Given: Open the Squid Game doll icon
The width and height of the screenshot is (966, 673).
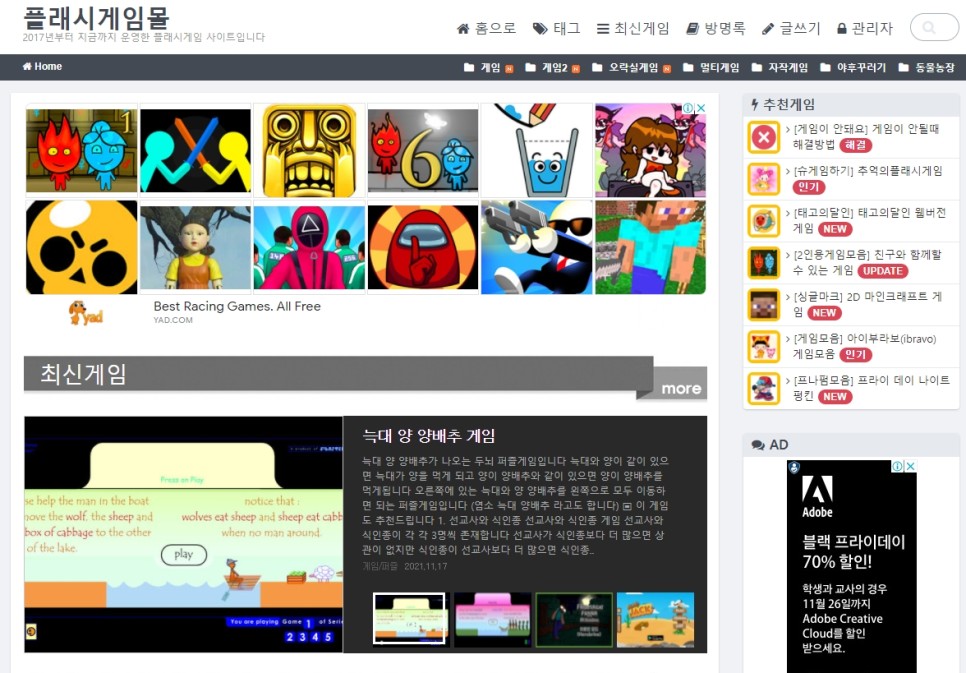Looking at the screenshot, I should [x=195, y=247].
